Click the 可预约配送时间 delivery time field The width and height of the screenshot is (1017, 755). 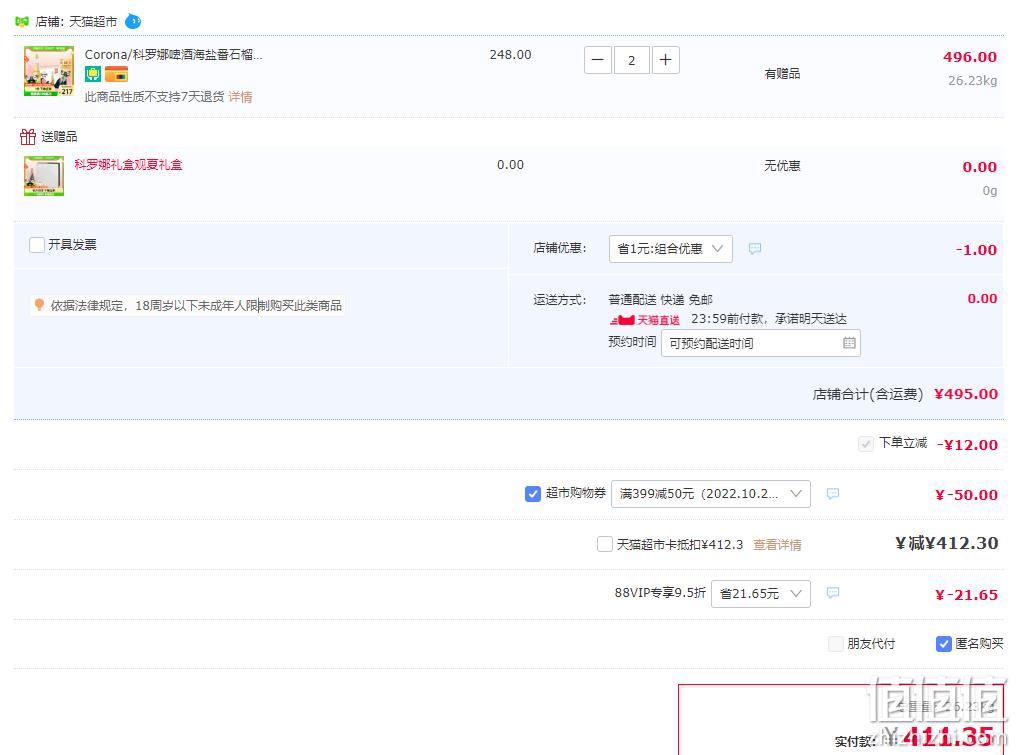click(x=761, y=343)
